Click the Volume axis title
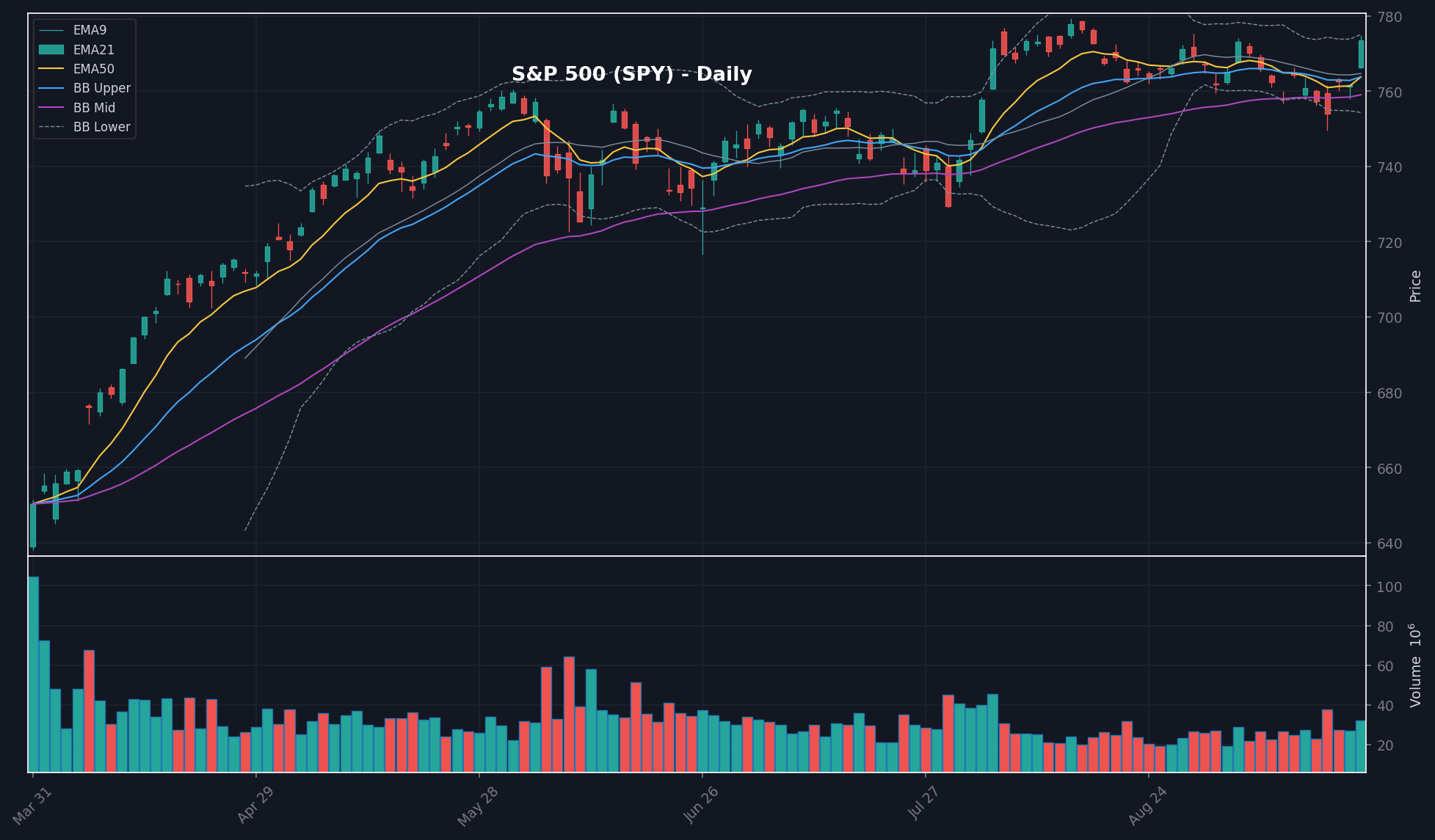The height and width of the screenshot is (840, 1435). tap(1415, 665)
